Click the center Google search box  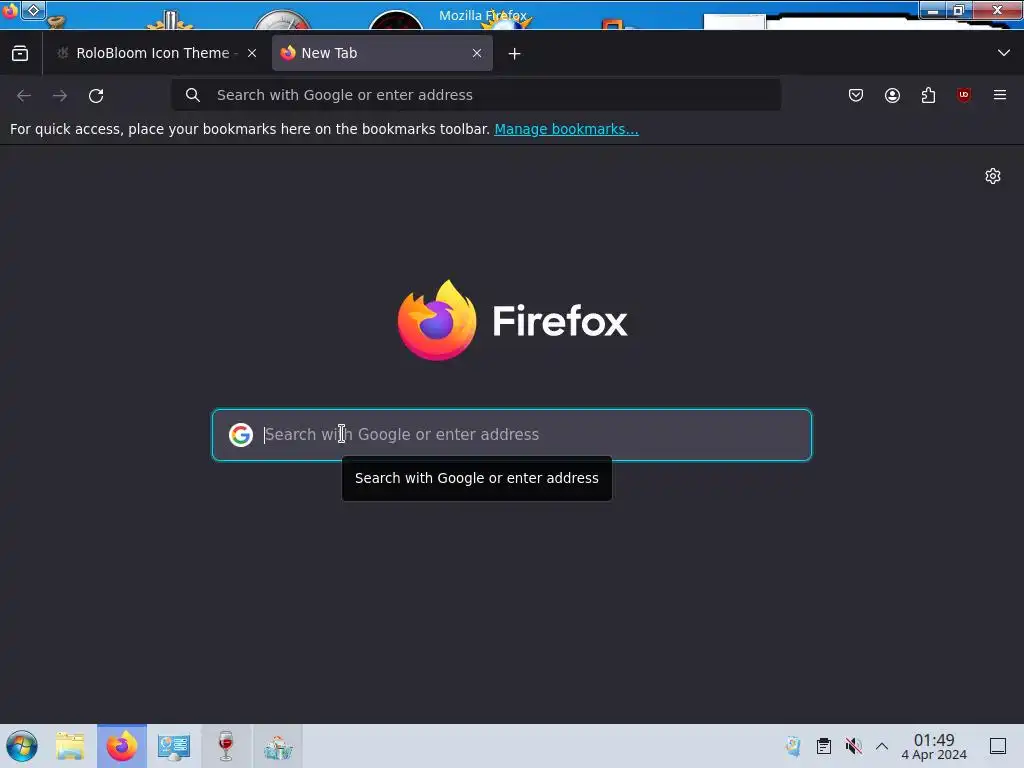tap(512, 435)
